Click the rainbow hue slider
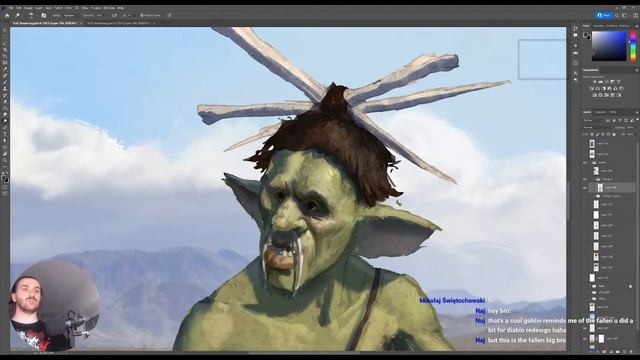The height and width of the screenshot is (360, 640). point(633,46)
